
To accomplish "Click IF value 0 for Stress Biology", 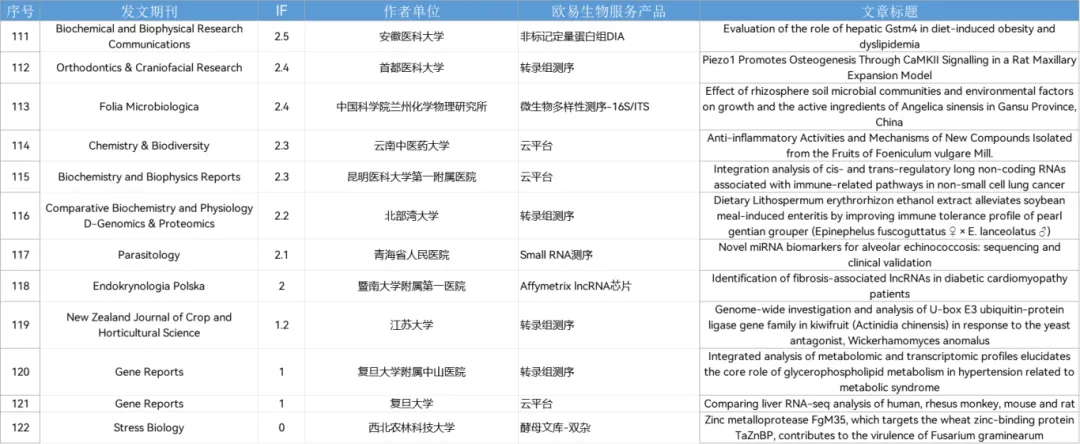I will [x=281, y=428].
